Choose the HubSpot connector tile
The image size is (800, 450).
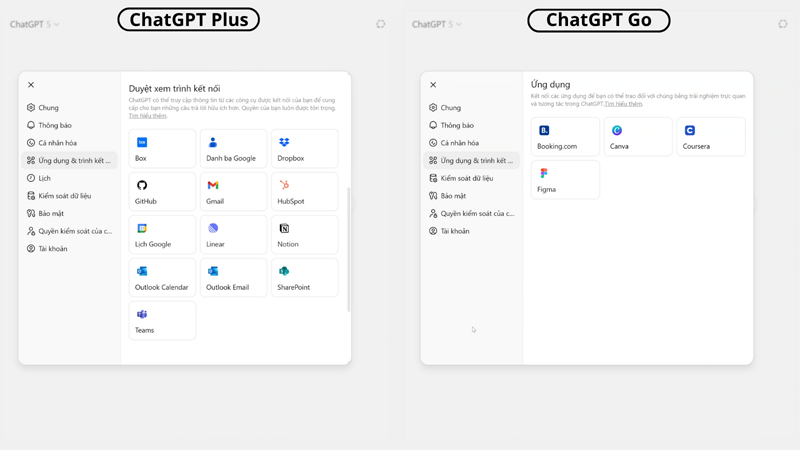[x=304, y=192]
